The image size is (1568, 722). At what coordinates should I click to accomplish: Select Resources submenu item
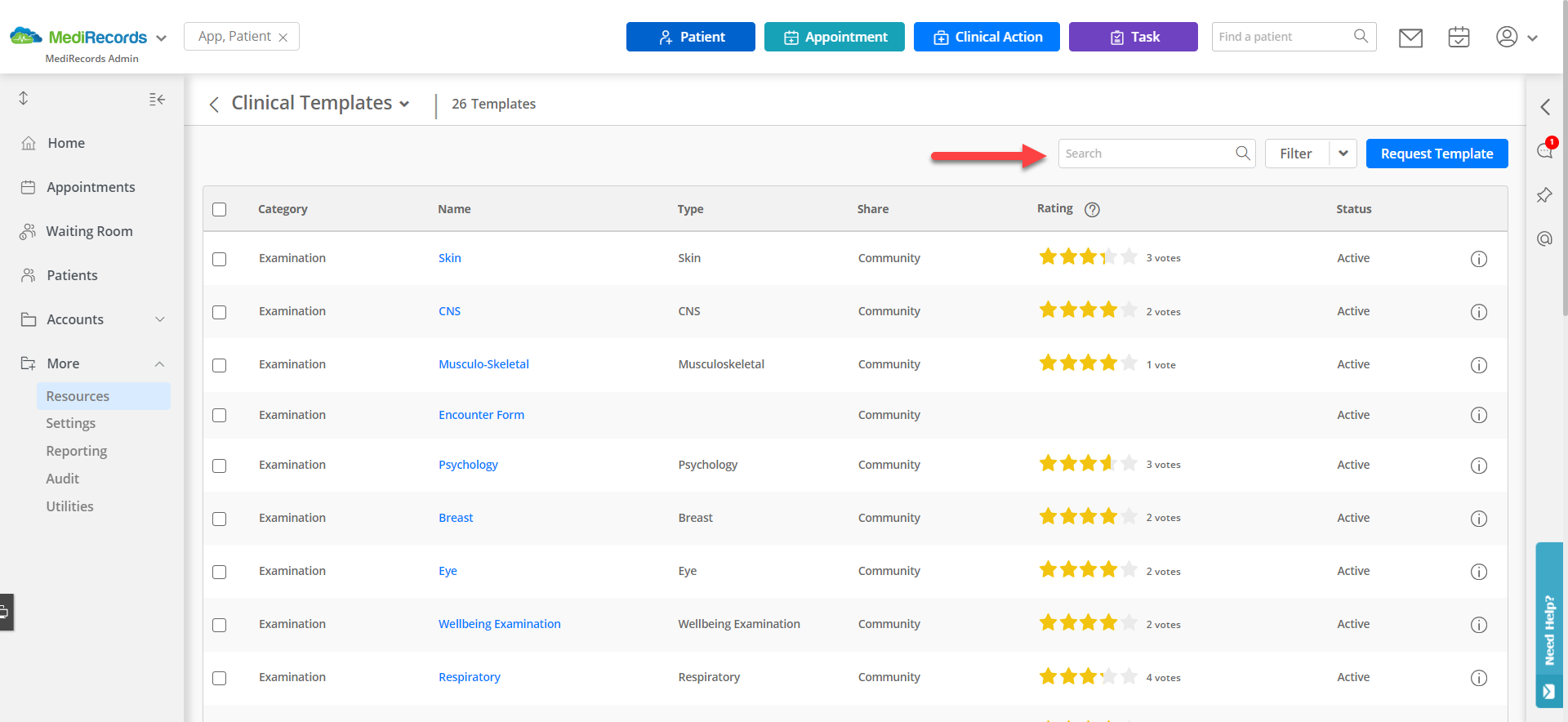[104, 396]
